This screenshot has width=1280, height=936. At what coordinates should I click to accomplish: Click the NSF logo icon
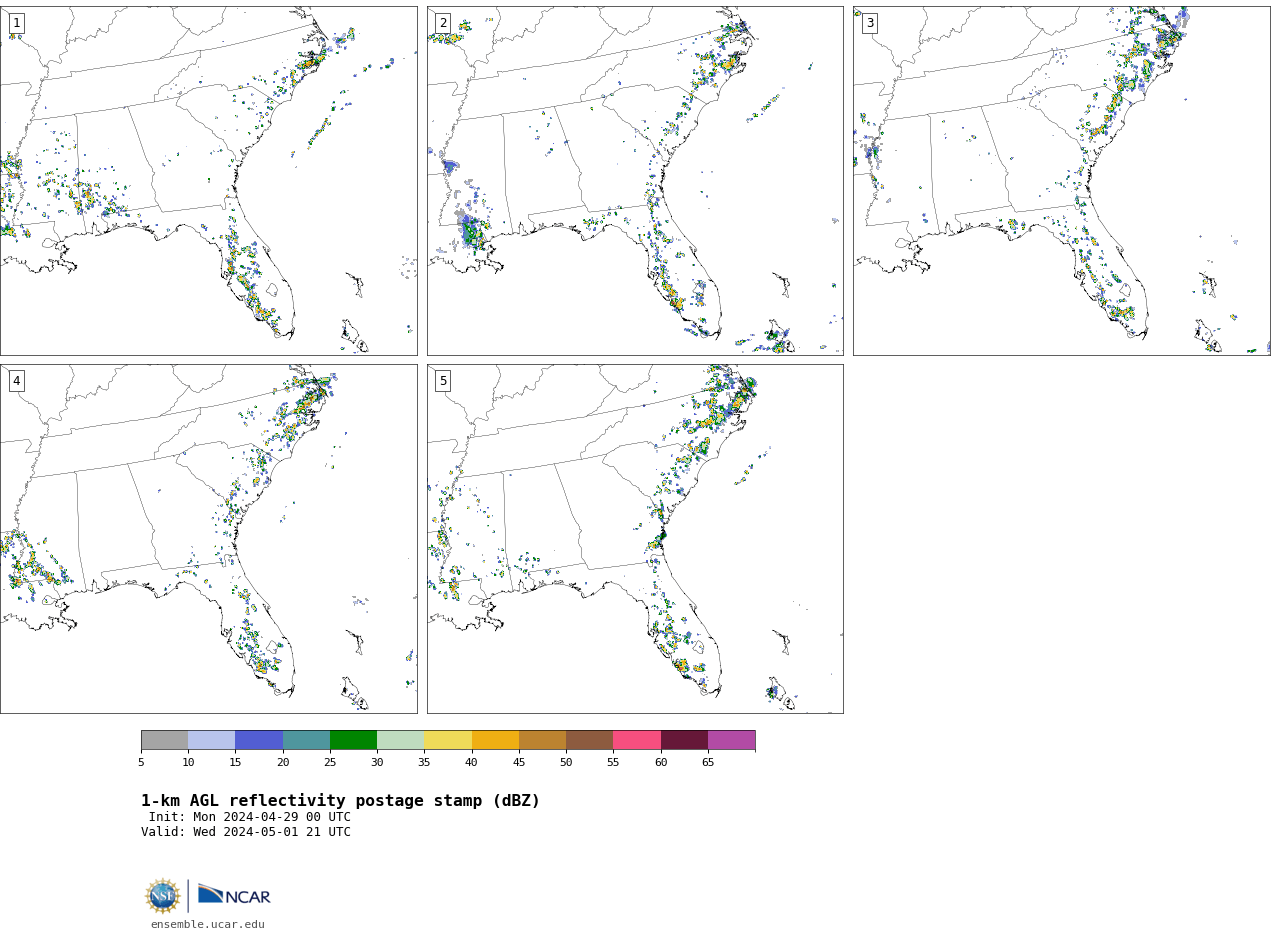163,896
